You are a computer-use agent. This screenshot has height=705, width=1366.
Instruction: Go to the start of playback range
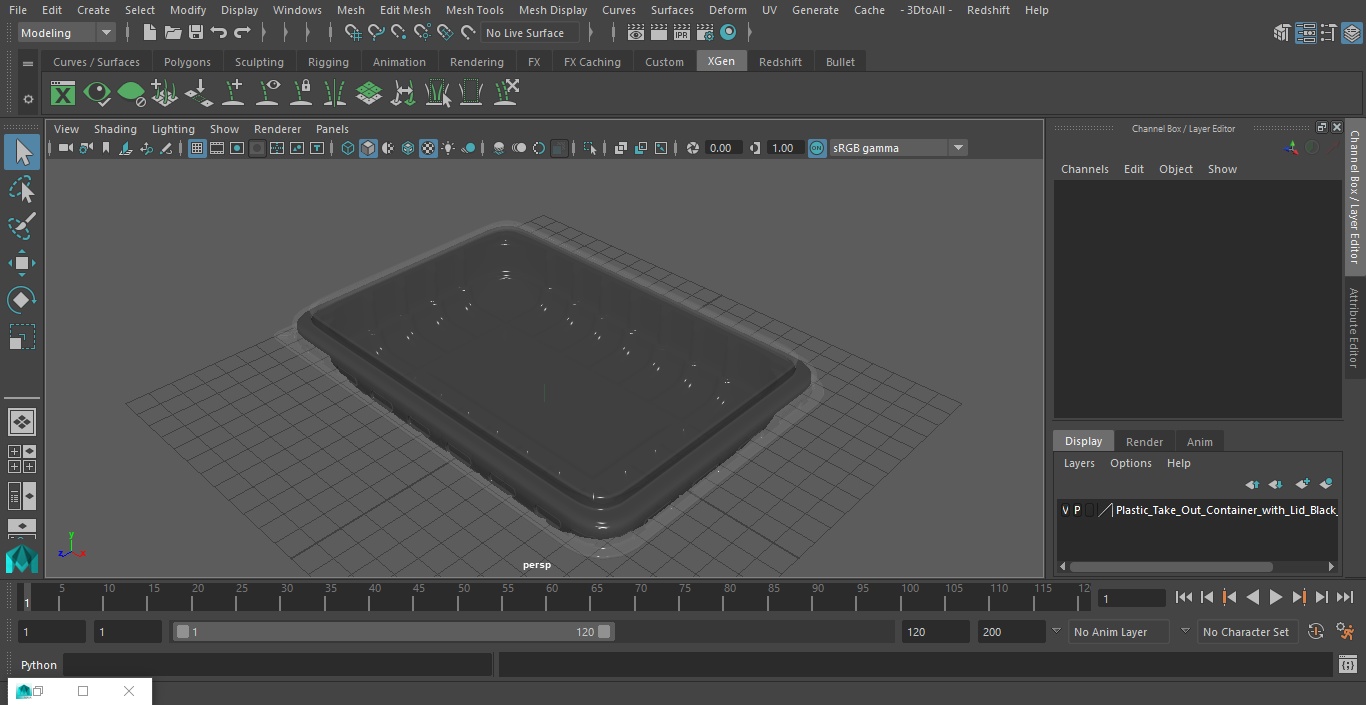click(x=1183, y=597)
